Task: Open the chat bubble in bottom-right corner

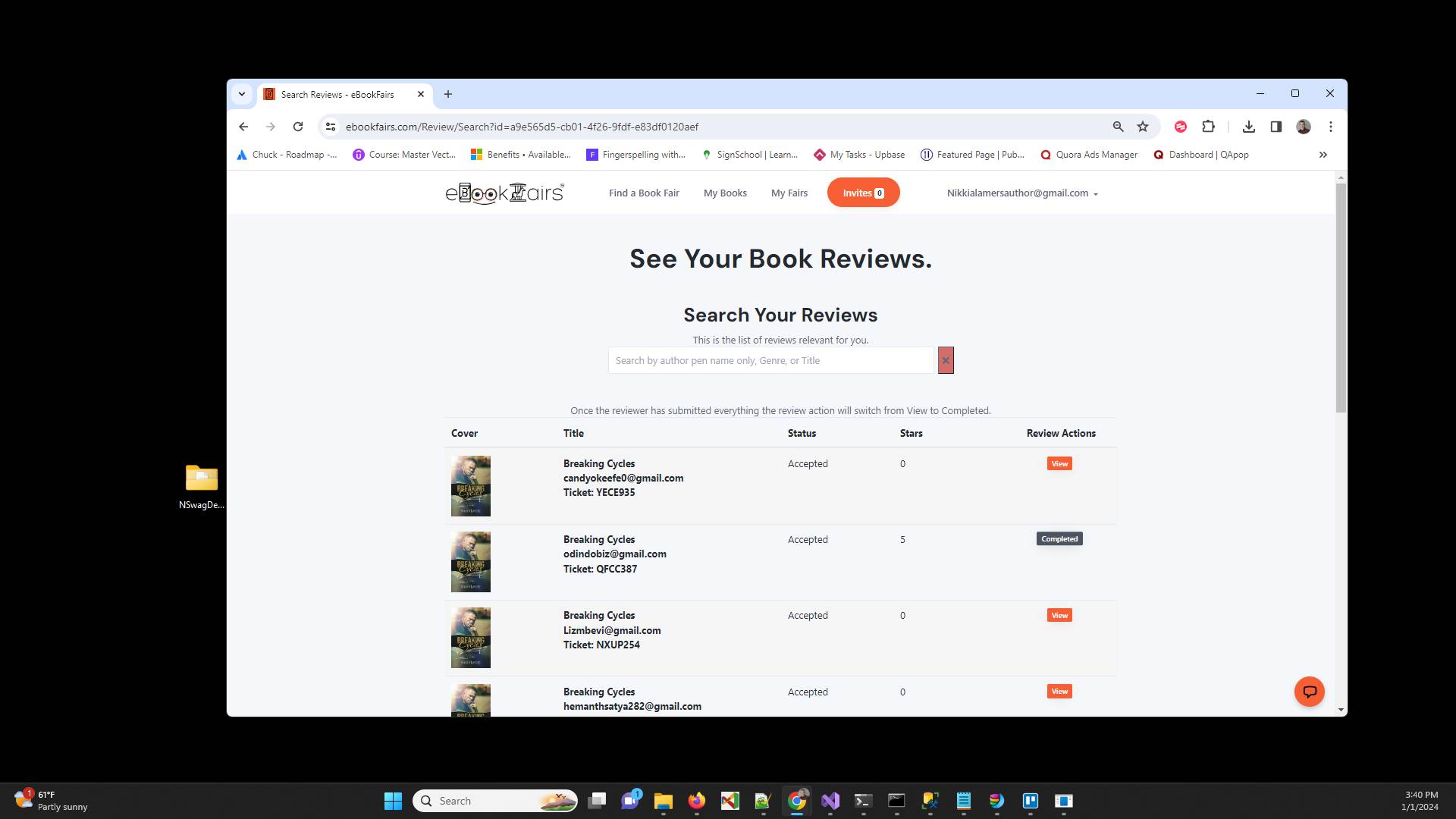Action: pos(1310,691)
